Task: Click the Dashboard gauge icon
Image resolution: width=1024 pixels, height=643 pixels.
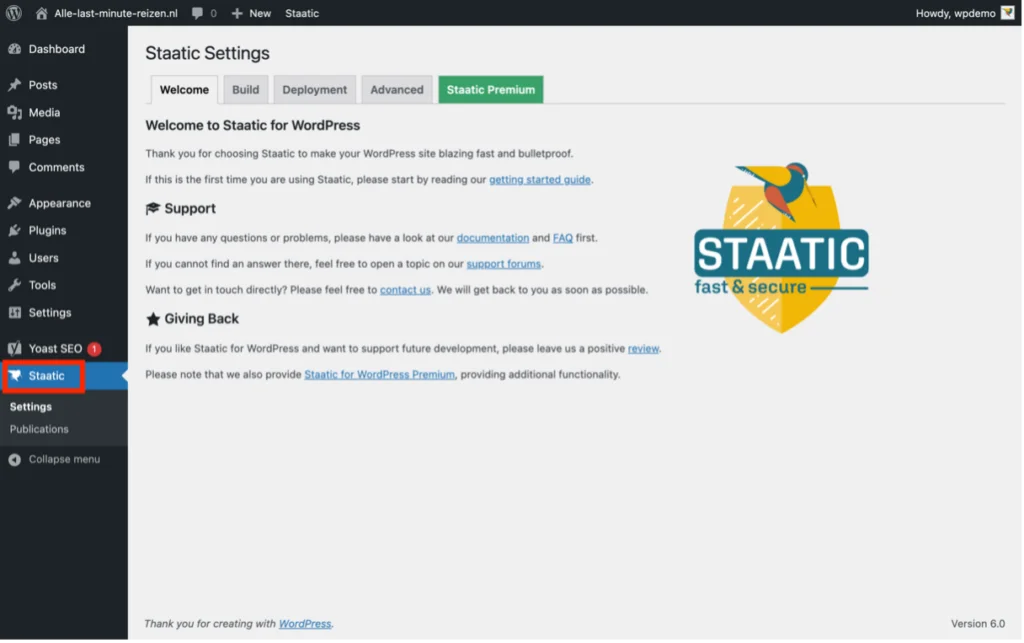Action: 14,49
